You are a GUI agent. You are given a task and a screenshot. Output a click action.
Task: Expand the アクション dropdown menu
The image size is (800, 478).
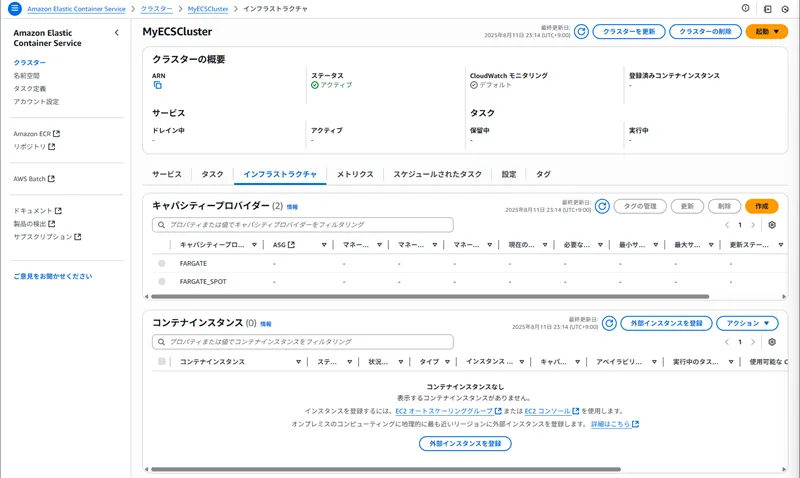tap(746, 323)
